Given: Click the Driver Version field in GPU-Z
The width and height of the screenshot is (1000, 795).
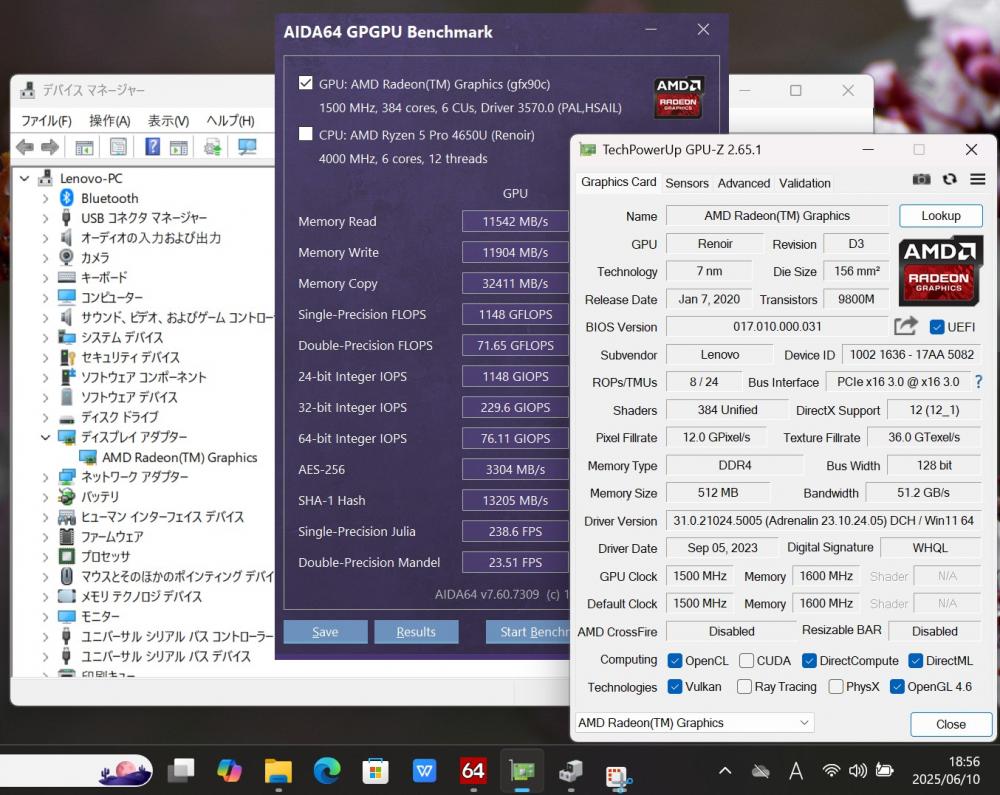Looking at the screenshot, I should coord(823,520).
